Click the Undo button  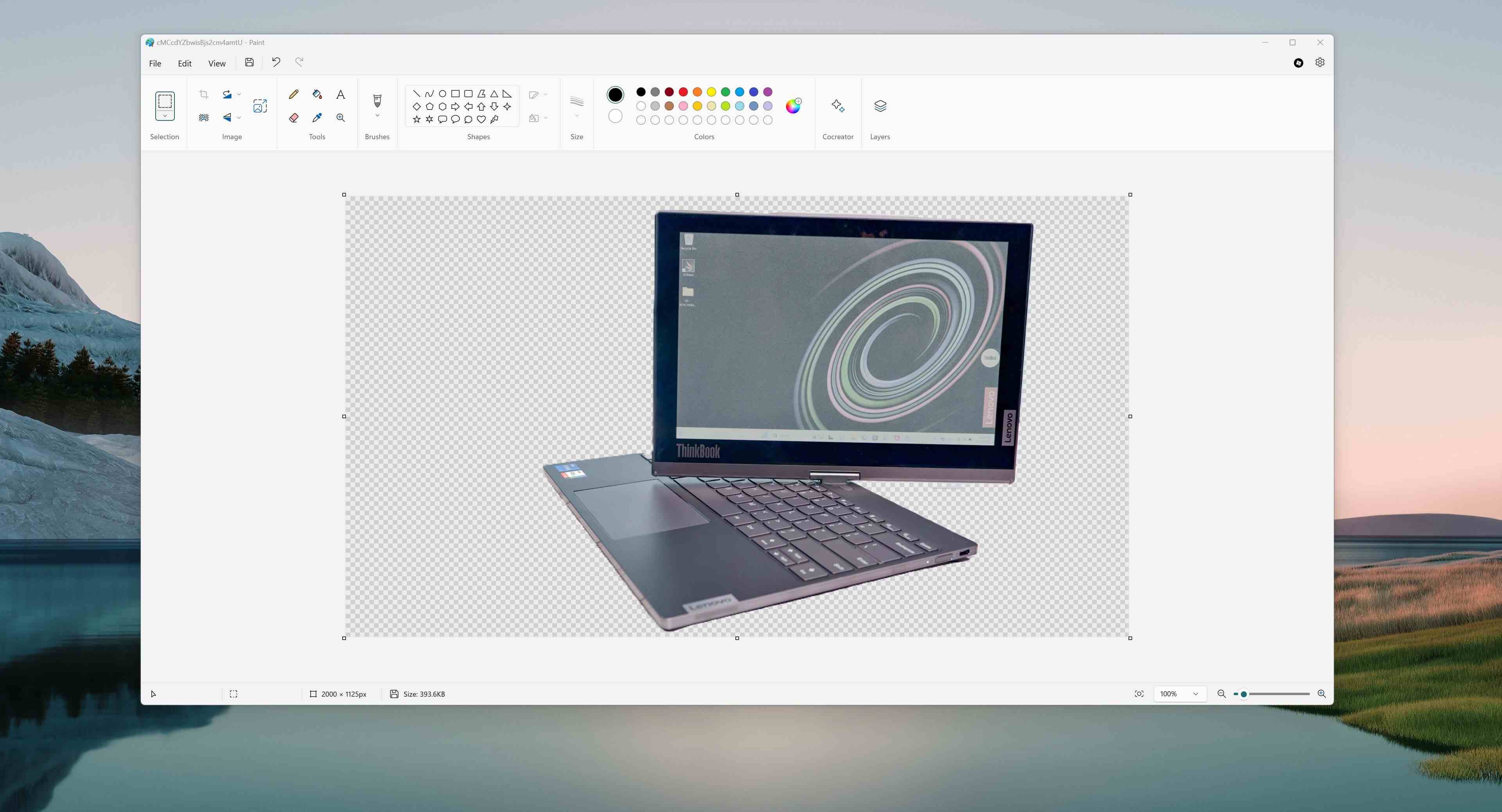[276, 63]
